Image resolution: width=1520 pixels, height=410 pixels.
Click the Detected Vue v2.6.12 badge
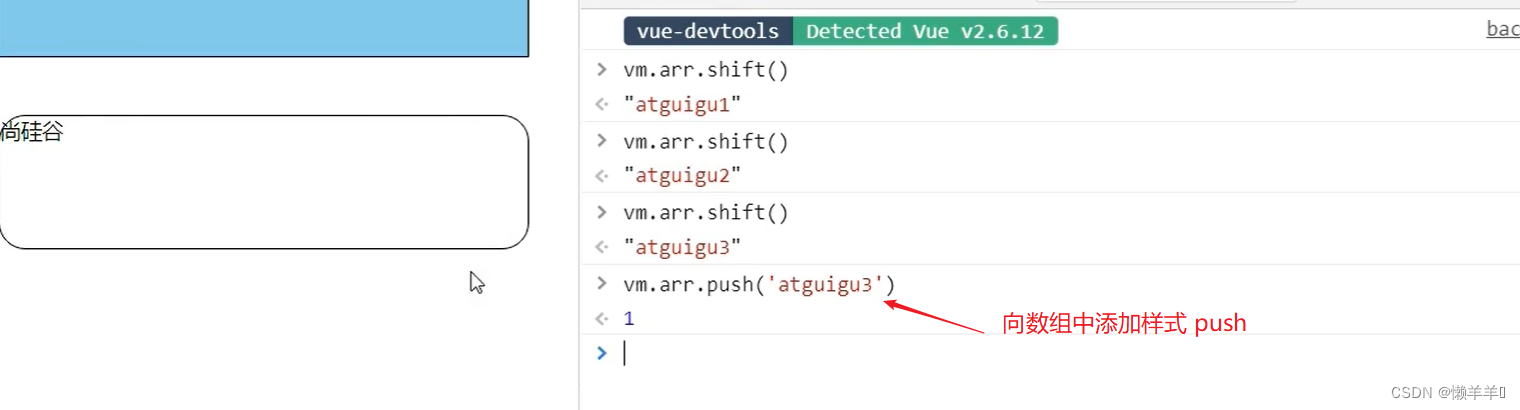(925, 31)
